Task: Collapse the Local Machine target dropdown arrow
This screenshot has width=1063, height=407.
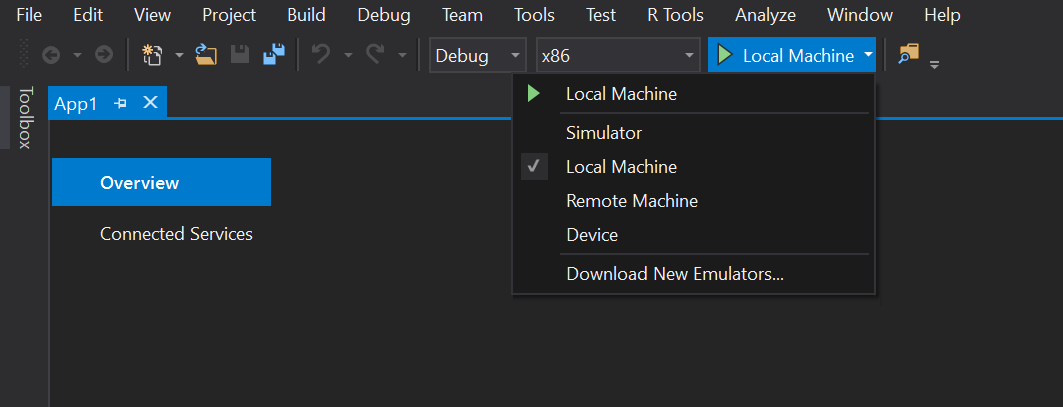Action: click(x=868, y=56)
